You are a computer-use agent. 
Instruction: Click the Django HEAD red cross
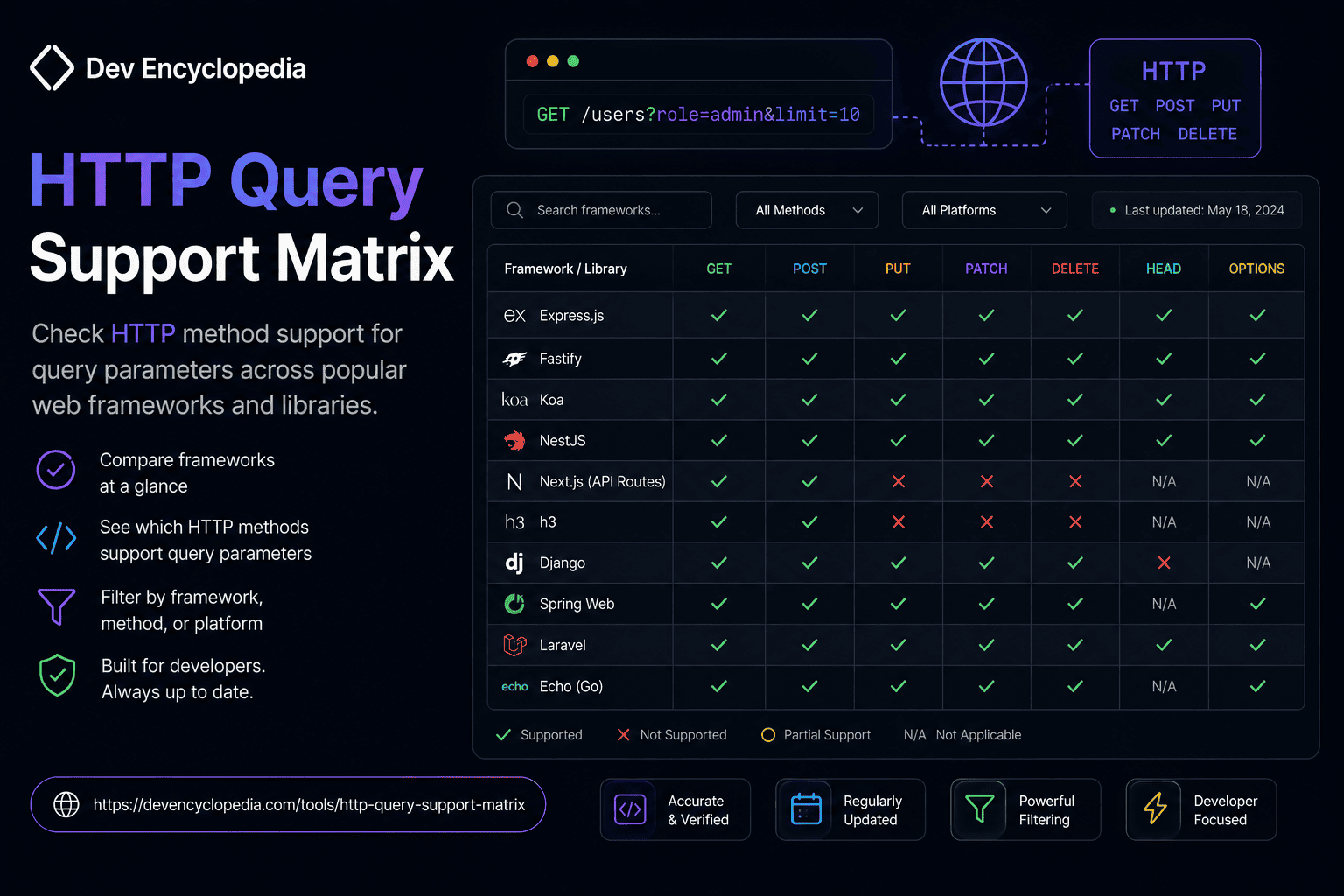[x=1164, y=563]
